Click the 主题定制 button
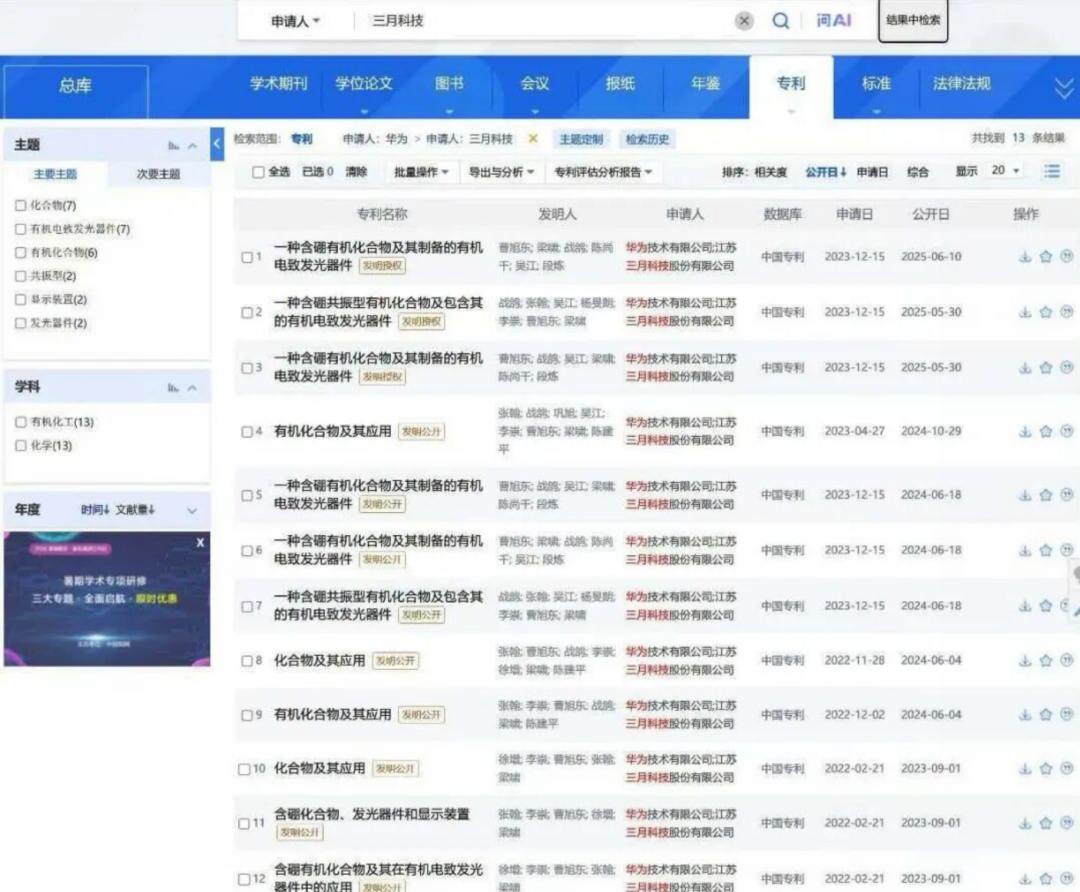 [x=581, y=139]
